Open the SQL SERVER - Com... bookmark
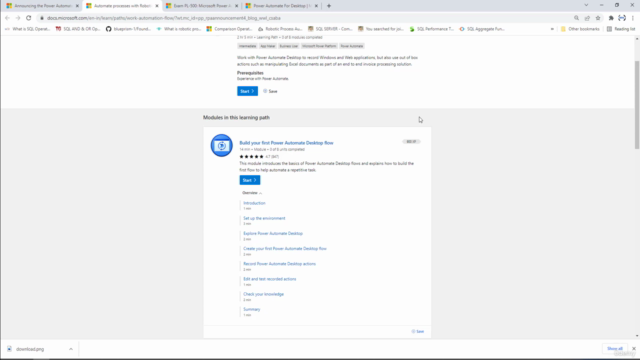640x360 pixels. pos(330,29)
